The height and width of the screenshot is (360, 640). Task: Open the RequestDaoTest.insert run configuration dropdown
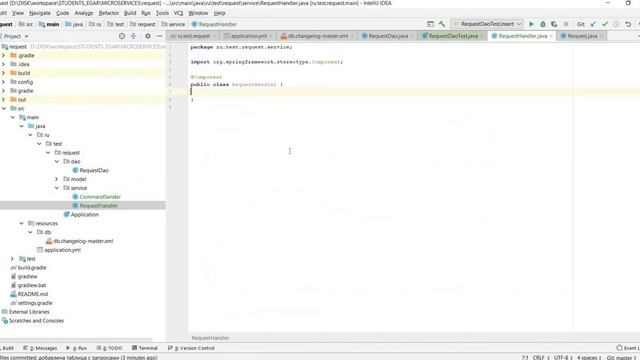487,24
